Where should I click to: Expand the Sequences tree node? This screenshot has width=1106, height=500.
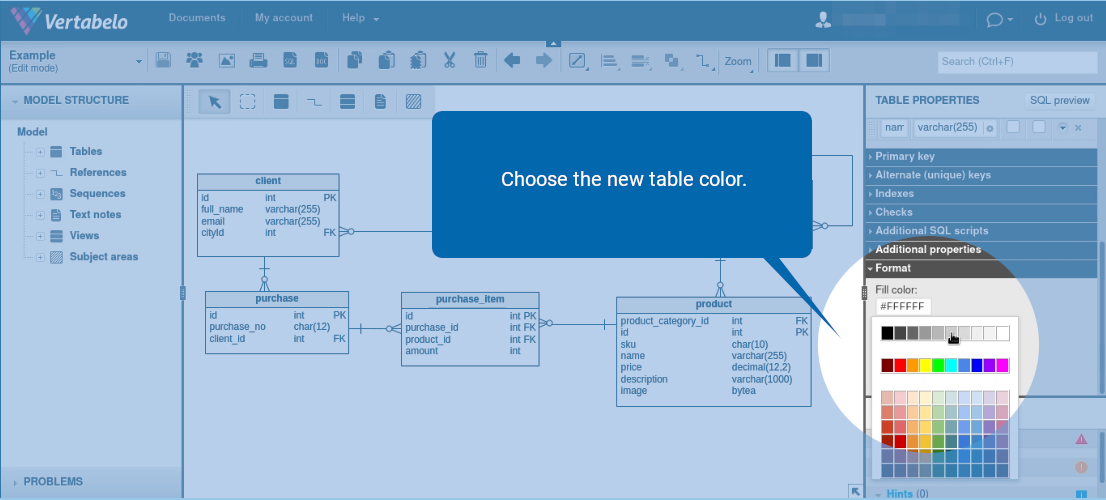point(40,195)
